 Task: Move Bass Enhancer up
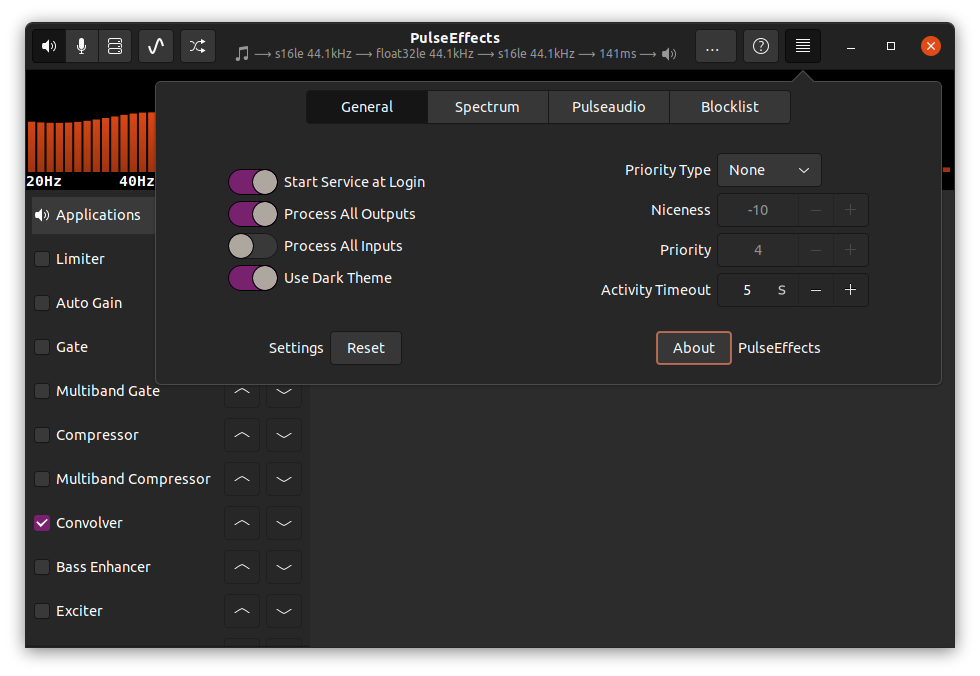click(242, 567)
